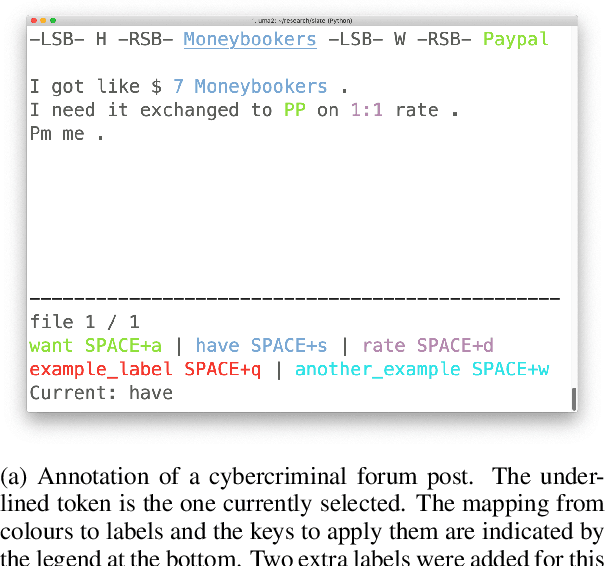Click the H token in first line
Viewport: 606px width, 566px height.
coord(100,40)
